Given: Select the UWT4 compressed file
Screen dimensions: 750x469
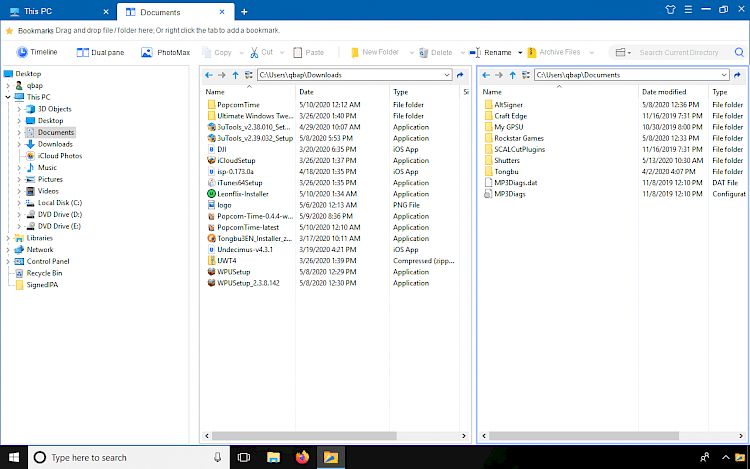Looking at the screenshot, I should (x=226, y=261).
